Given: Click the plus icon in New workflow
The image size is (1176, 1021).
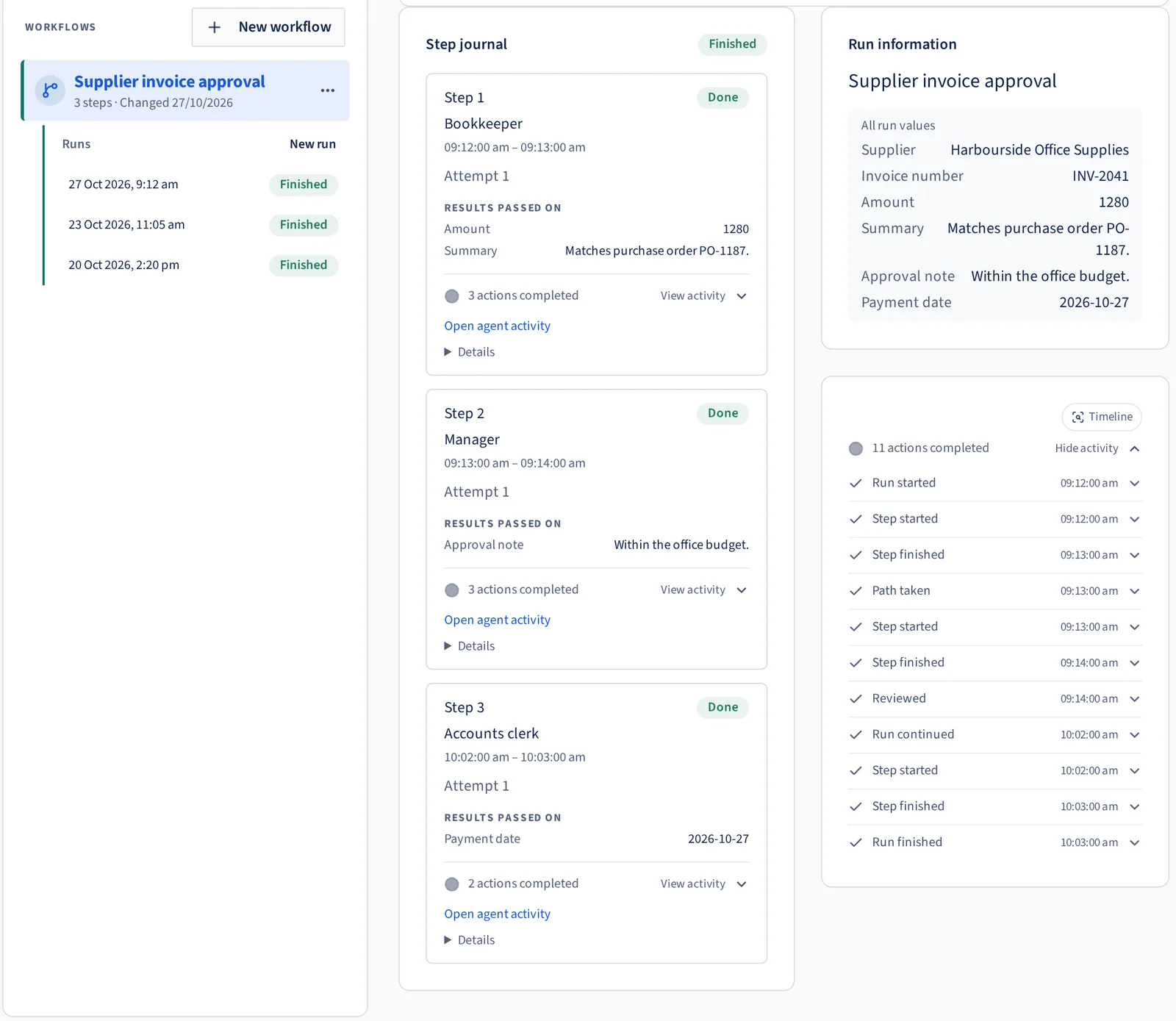Looking at the screenshot, I should [x=215, y=27].
